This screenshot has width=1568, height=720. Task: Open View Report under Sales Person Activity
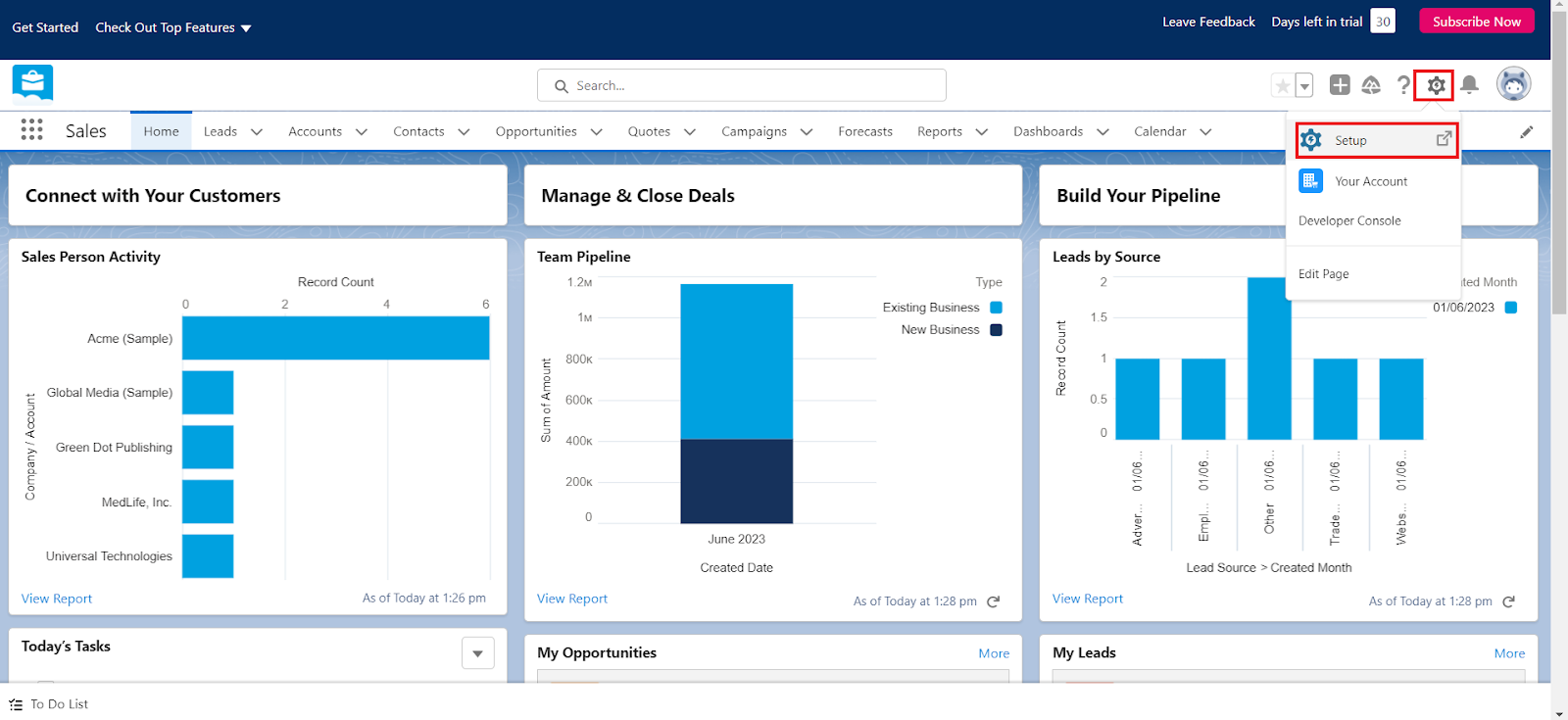[57, 599]
